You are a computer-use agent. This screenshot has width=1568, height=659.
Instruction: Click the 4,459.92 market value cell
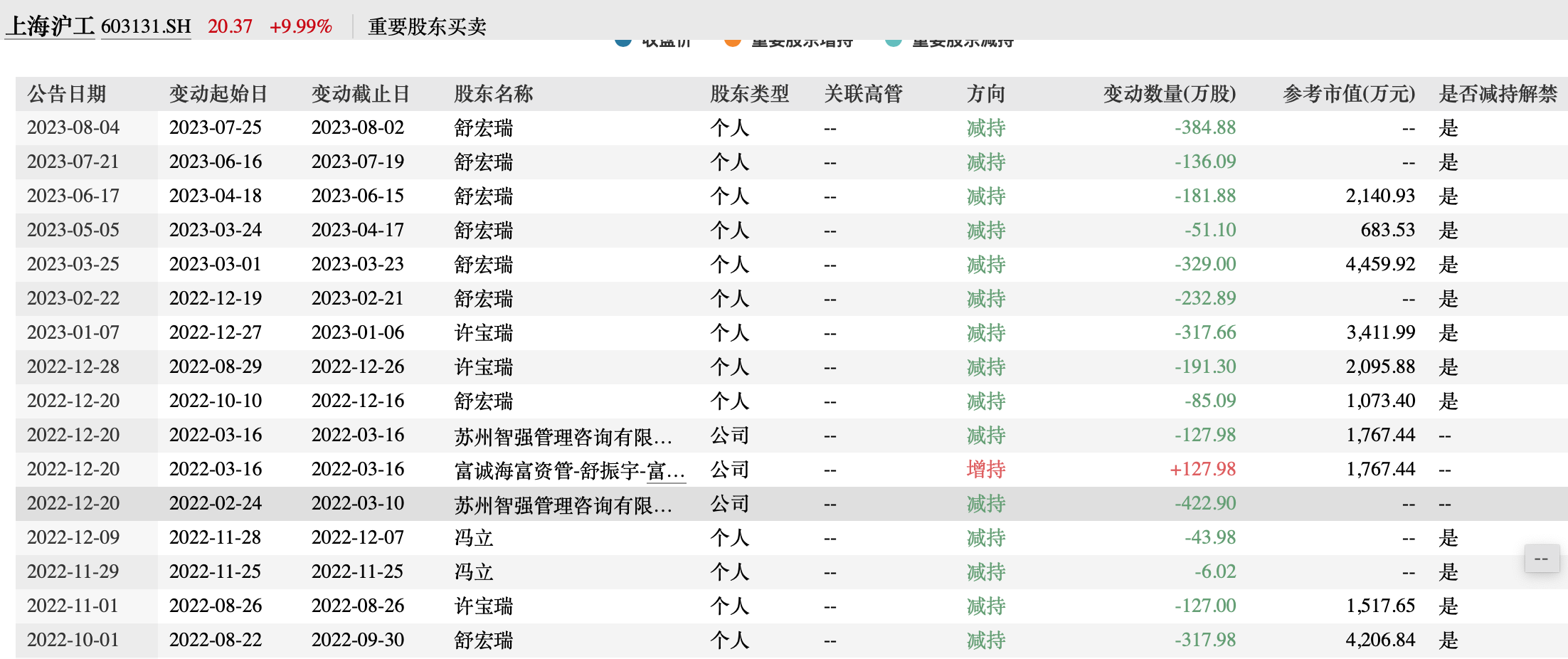[1379, 265]
